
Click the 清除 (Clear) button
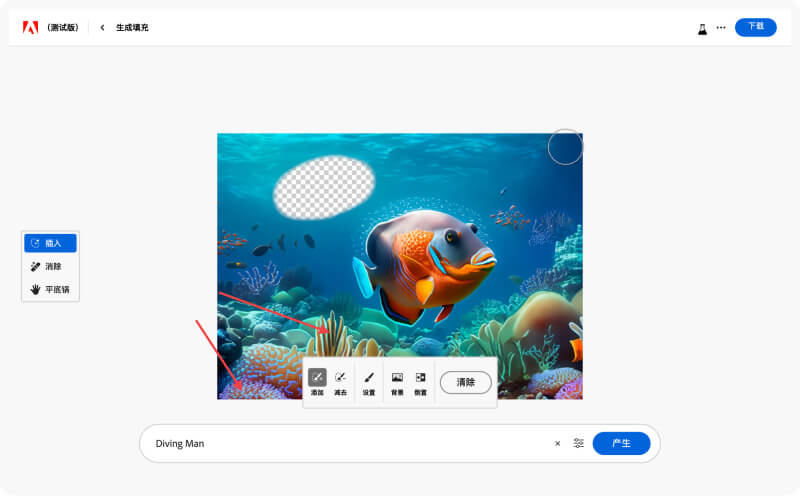[x=466, y=382]
